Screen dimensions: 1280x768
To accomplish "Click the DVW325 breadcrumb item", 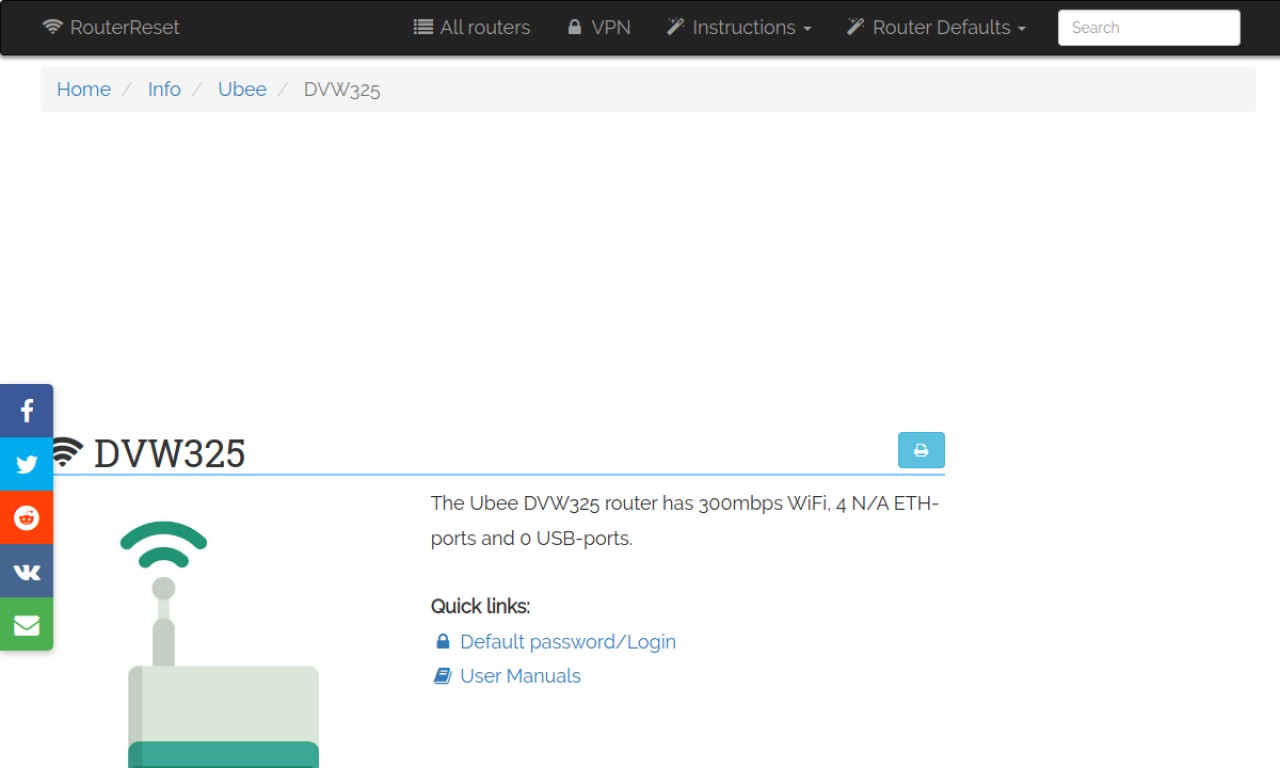I will click(x=342, y=89).
